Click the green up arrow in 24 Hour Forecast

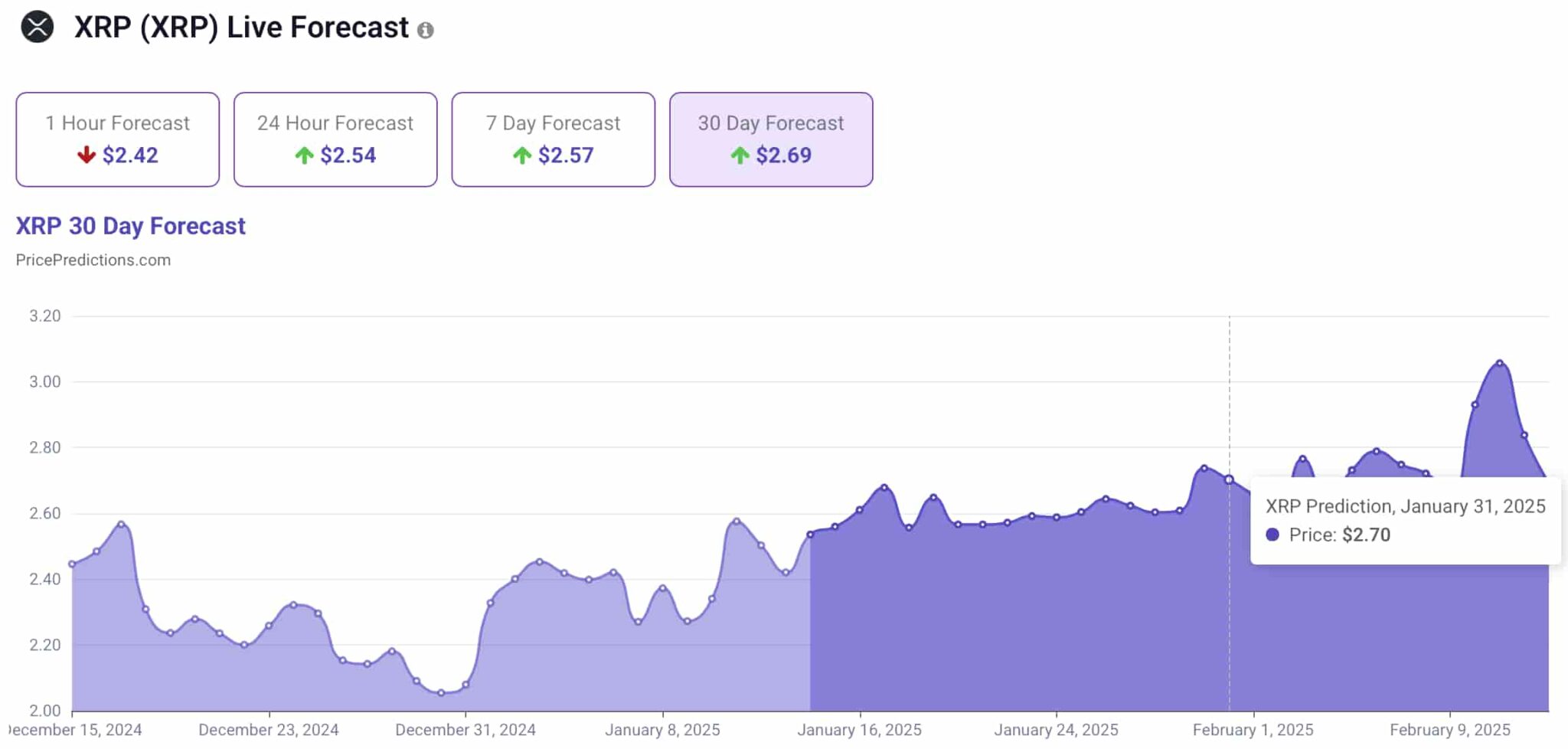point(304,155)
